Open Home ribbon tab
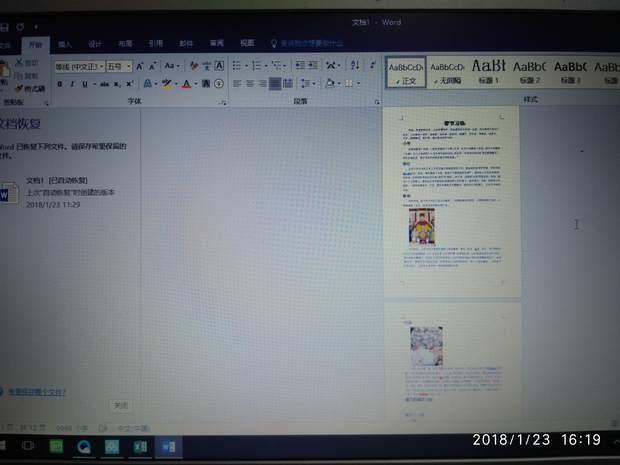Screen dimensions: 620x465 point(36,44)
